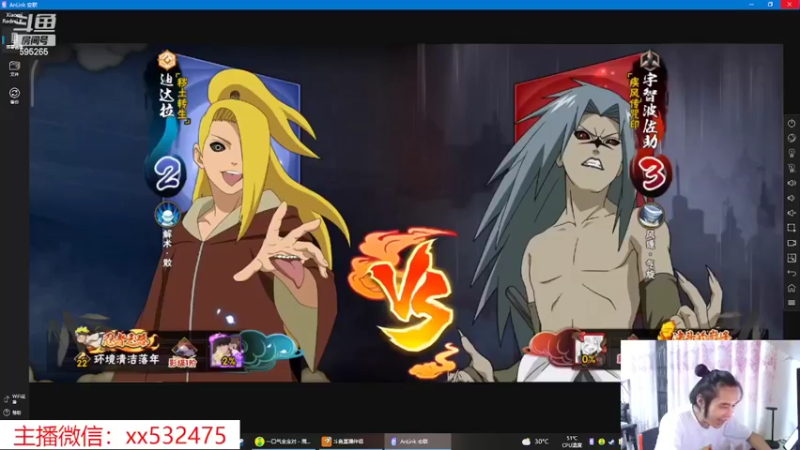800x450 pixels.
Task: Click the picture icon in right toolbar
Action: (791, 258)
